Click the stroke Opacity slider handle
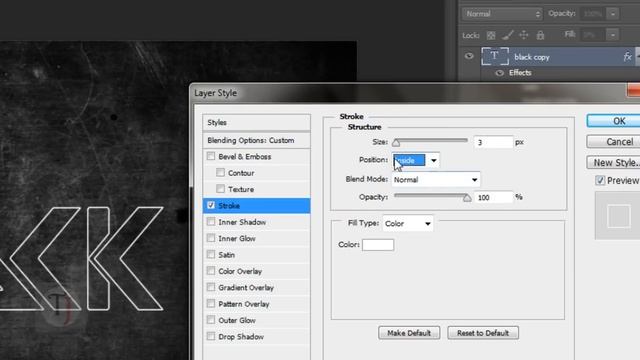Image resolution: width=640 pixels, height=360 pixels. coord(467,198)
